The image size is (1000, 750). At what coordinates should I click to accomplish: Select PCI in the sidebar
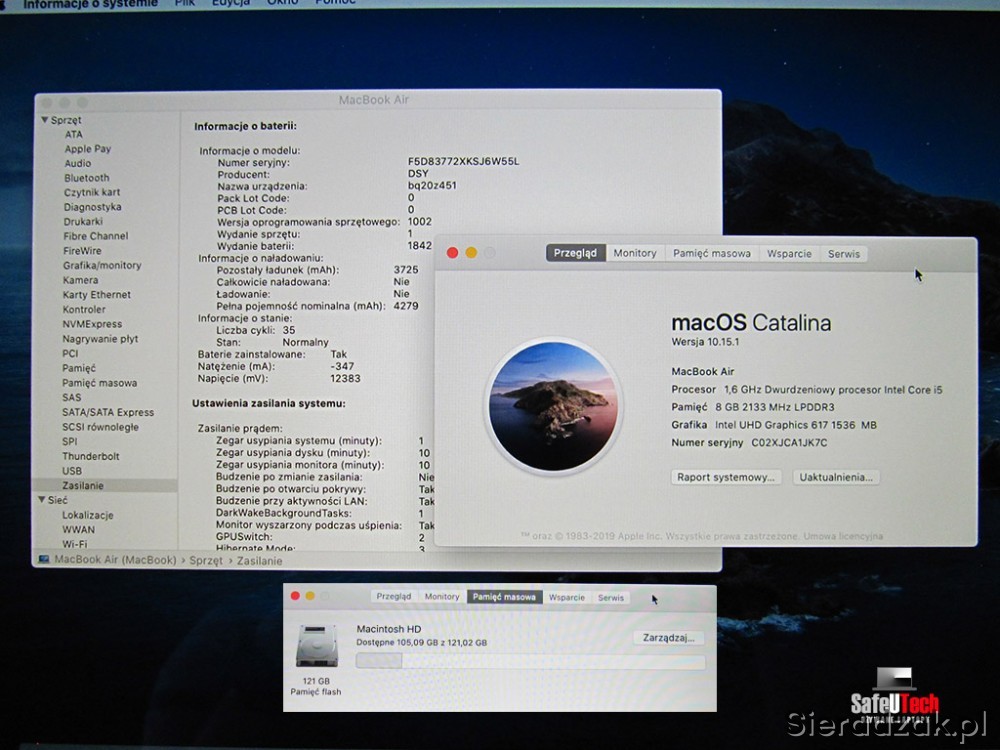click(70, 353)
